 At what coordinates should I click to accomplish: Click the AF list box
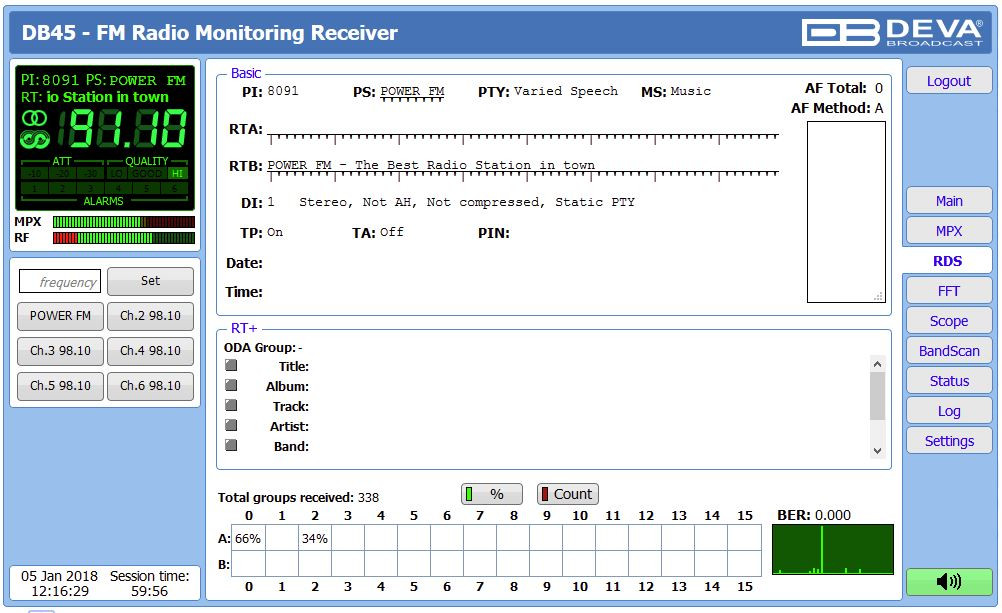846,212
